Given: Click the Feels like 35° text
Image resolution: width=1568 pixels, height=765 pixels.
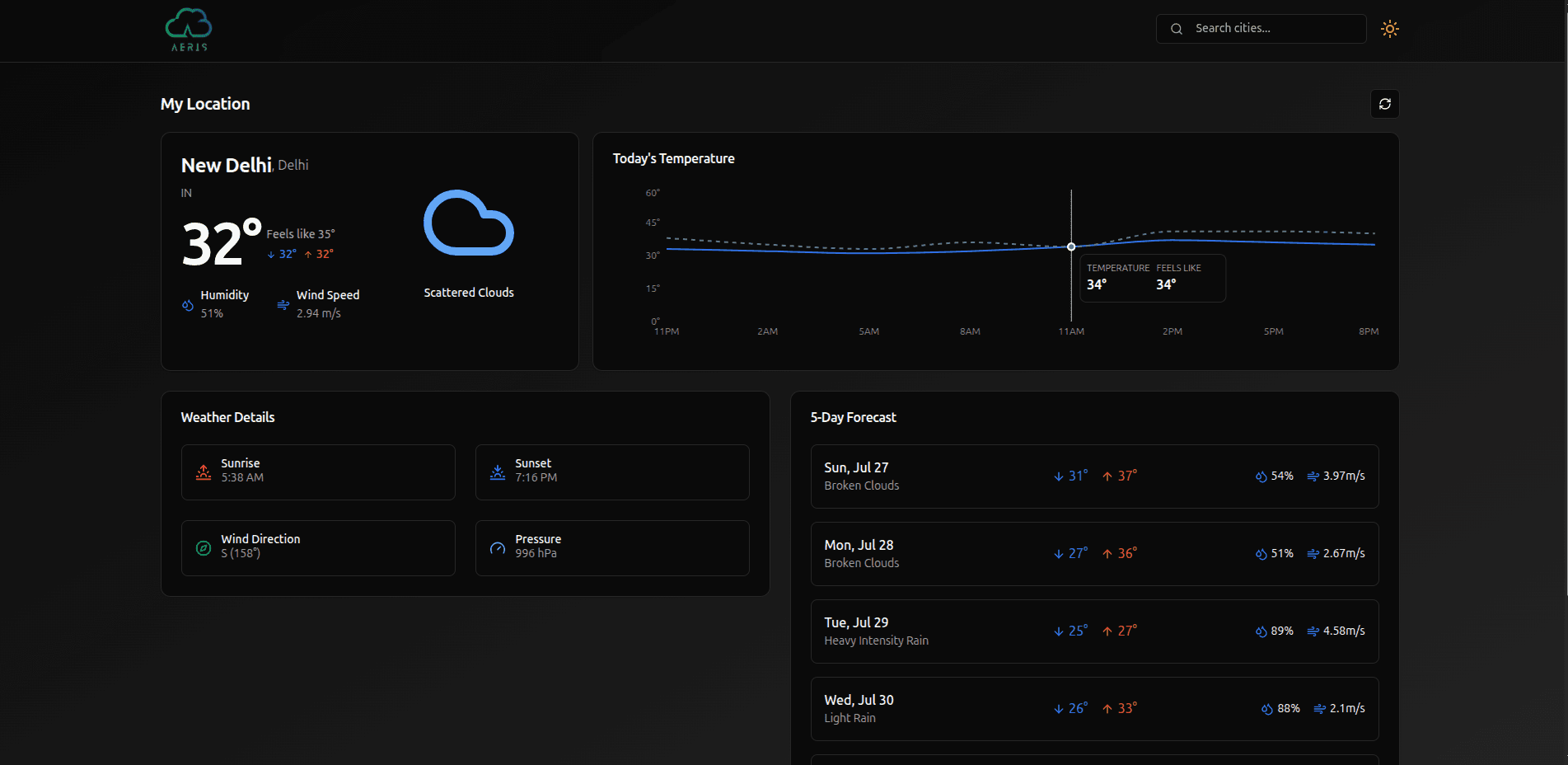Looking at the screenshot, I should pyautogui.click(x=301, y=234).
